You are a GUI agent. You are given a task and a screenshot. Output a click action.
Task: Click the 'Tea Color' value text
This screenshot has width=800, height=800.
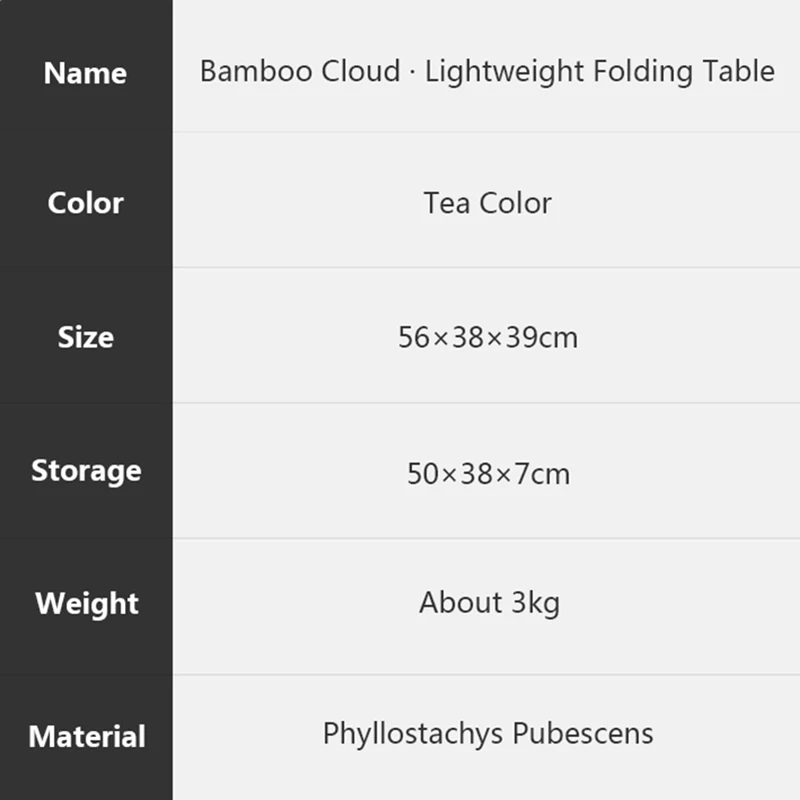pyautogui.click(x=487, y=203)
